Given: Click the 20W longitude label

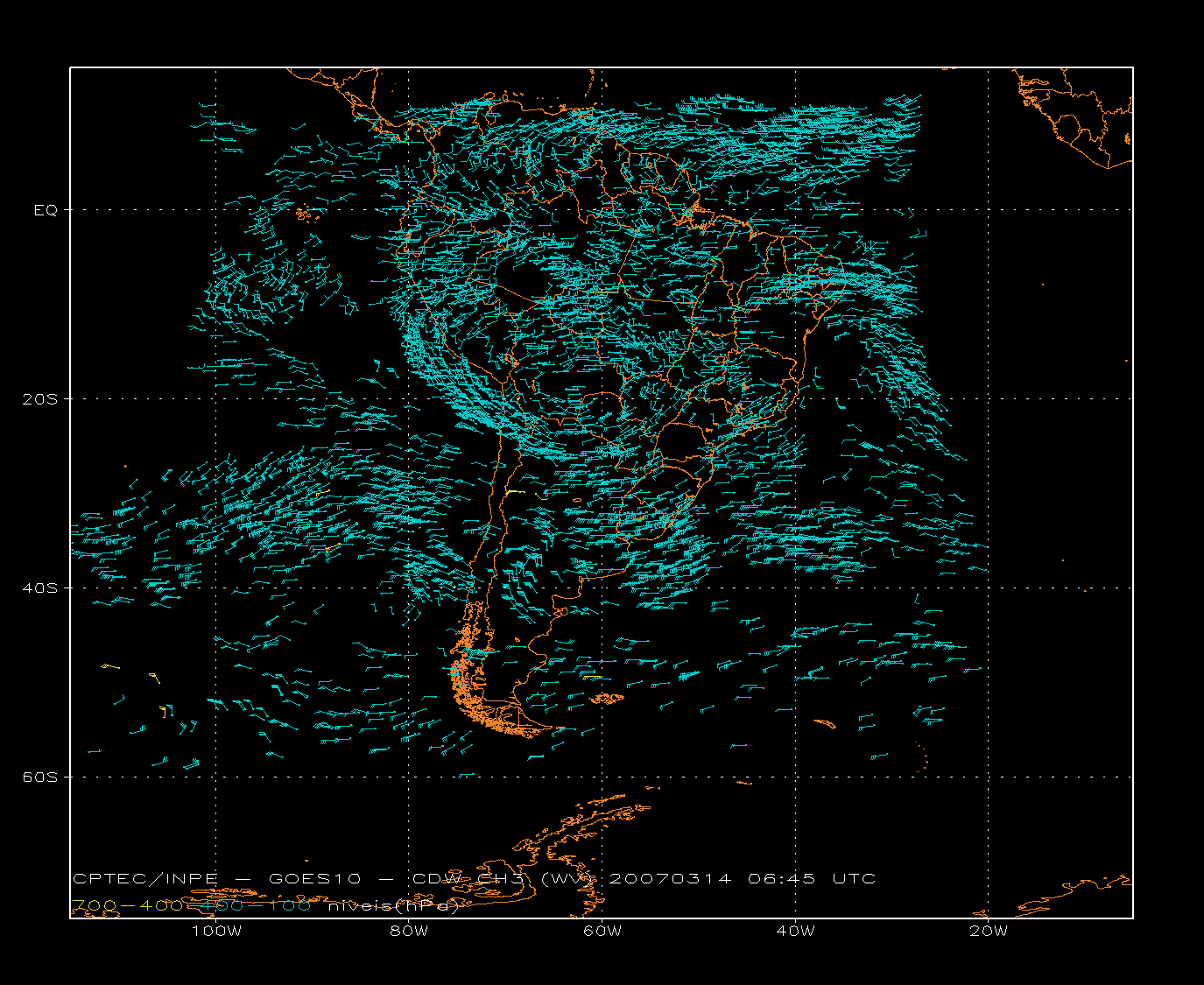Looking at the screenshot, I should click(989, 931).
